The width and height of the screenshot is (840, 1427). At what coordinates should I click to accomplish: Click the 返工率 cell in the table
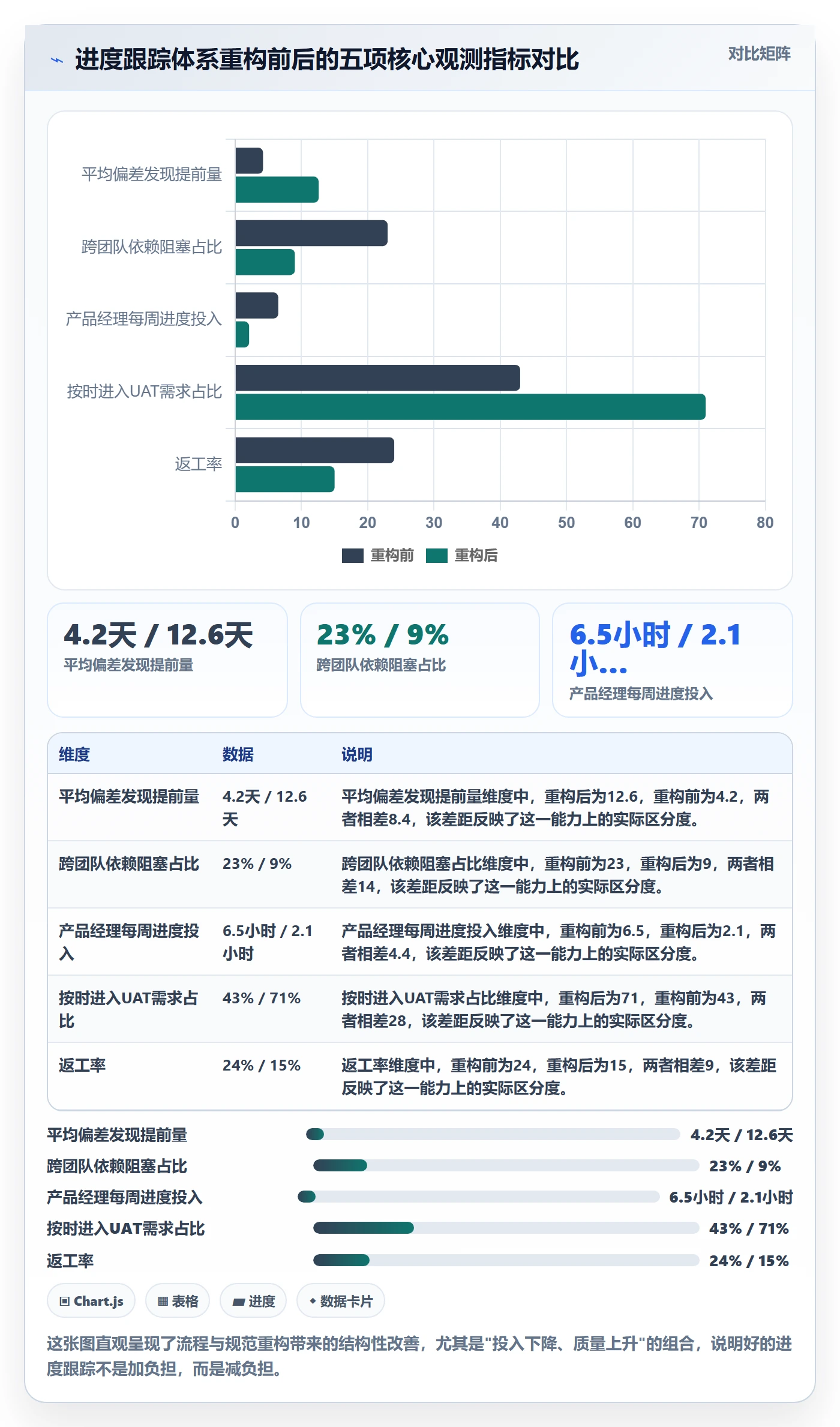[82, 1066]
